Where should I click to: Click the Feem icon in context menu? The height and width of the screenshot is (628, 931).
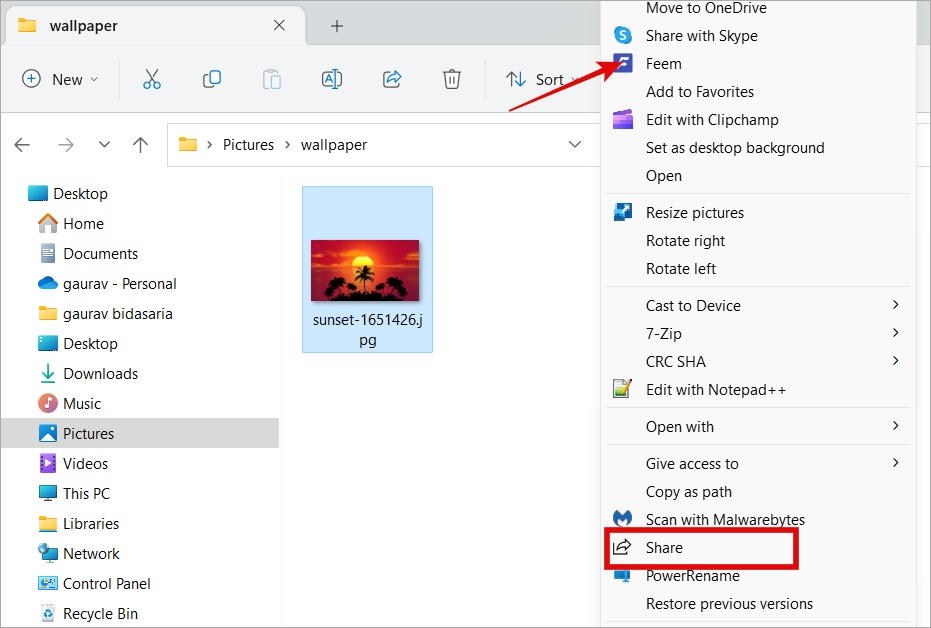(623, 63)
